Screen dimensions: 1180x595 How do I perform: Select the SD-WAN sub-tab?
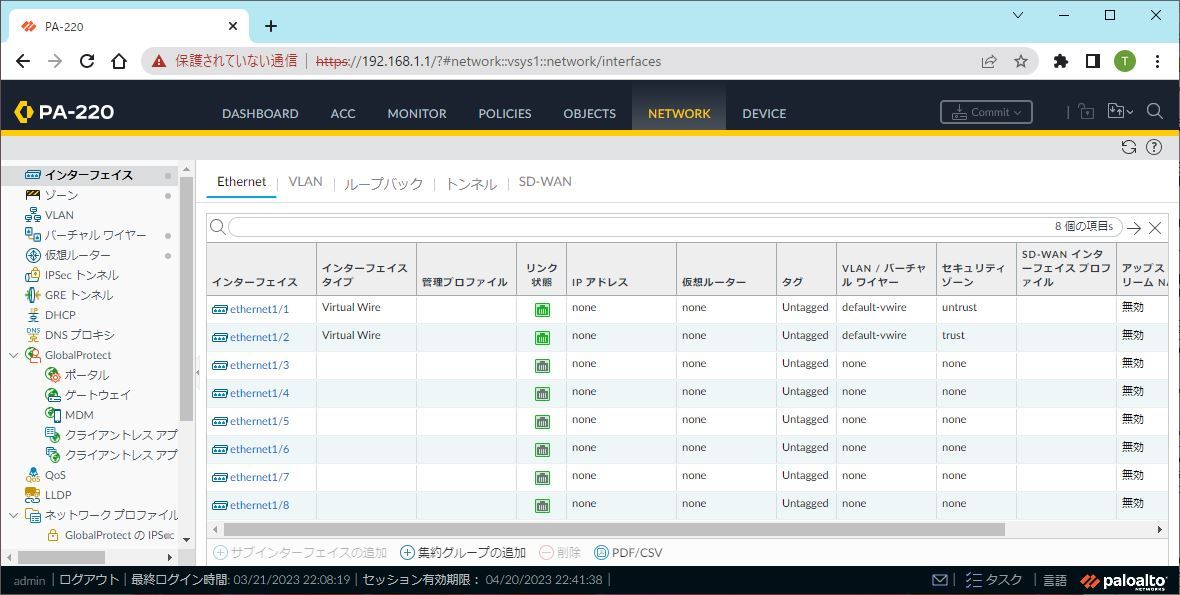click(545, 182)
